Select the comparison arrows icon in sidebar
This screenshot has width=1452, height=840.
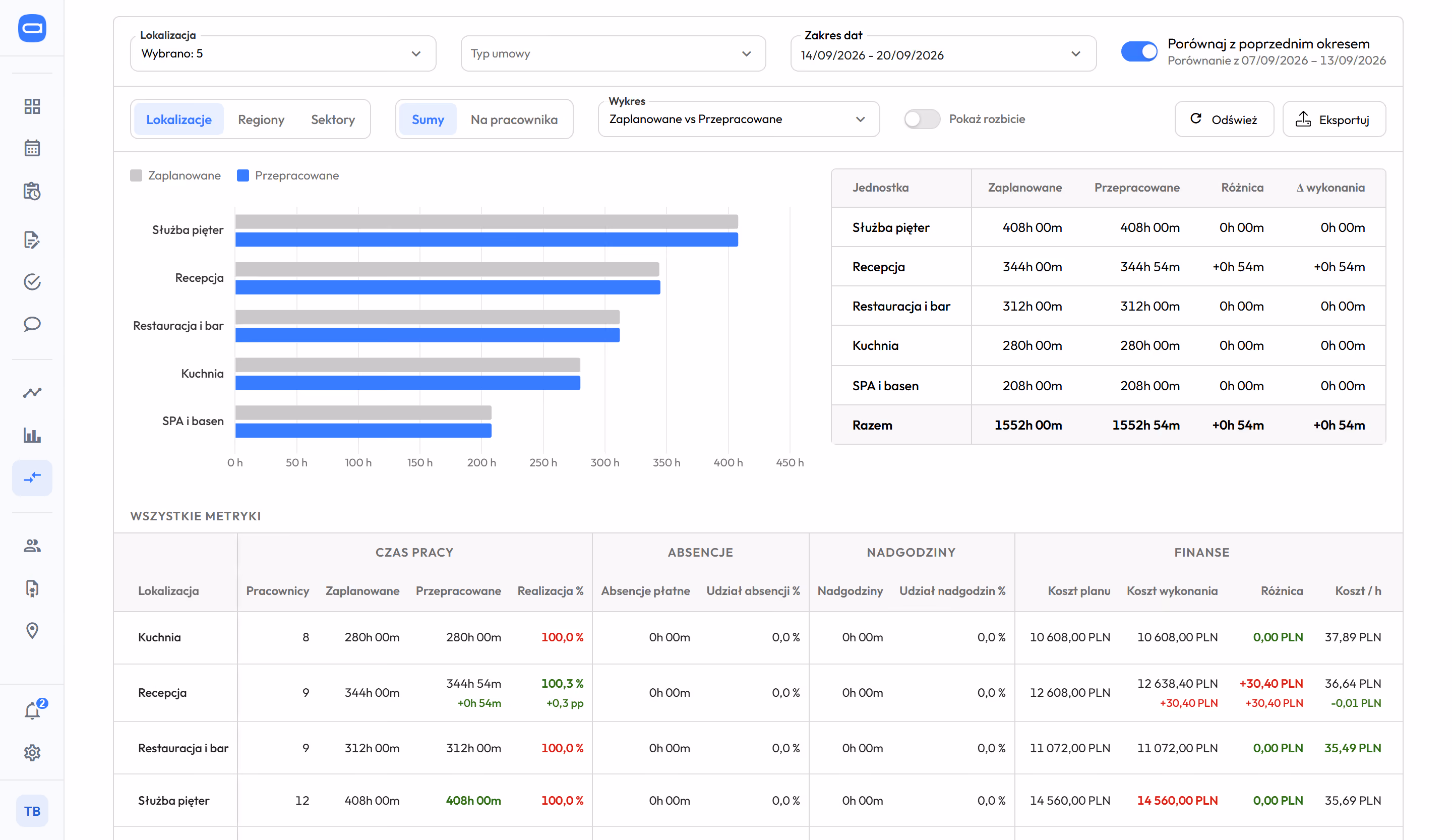(x=32, y=477)
